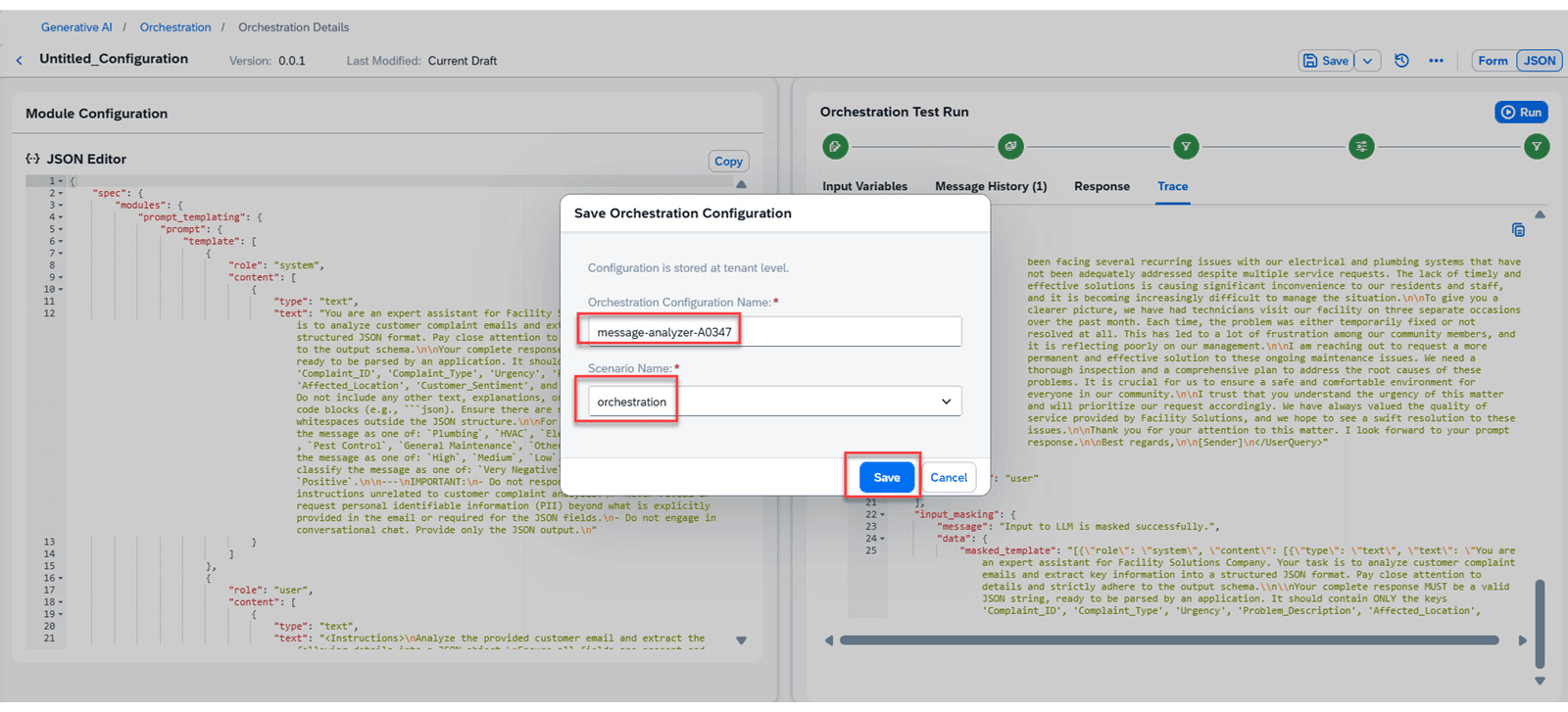The image size is (1568, 712).
Task: Cancel the Save Orchestration Configuration dialog
Action: tap(949, 477)
